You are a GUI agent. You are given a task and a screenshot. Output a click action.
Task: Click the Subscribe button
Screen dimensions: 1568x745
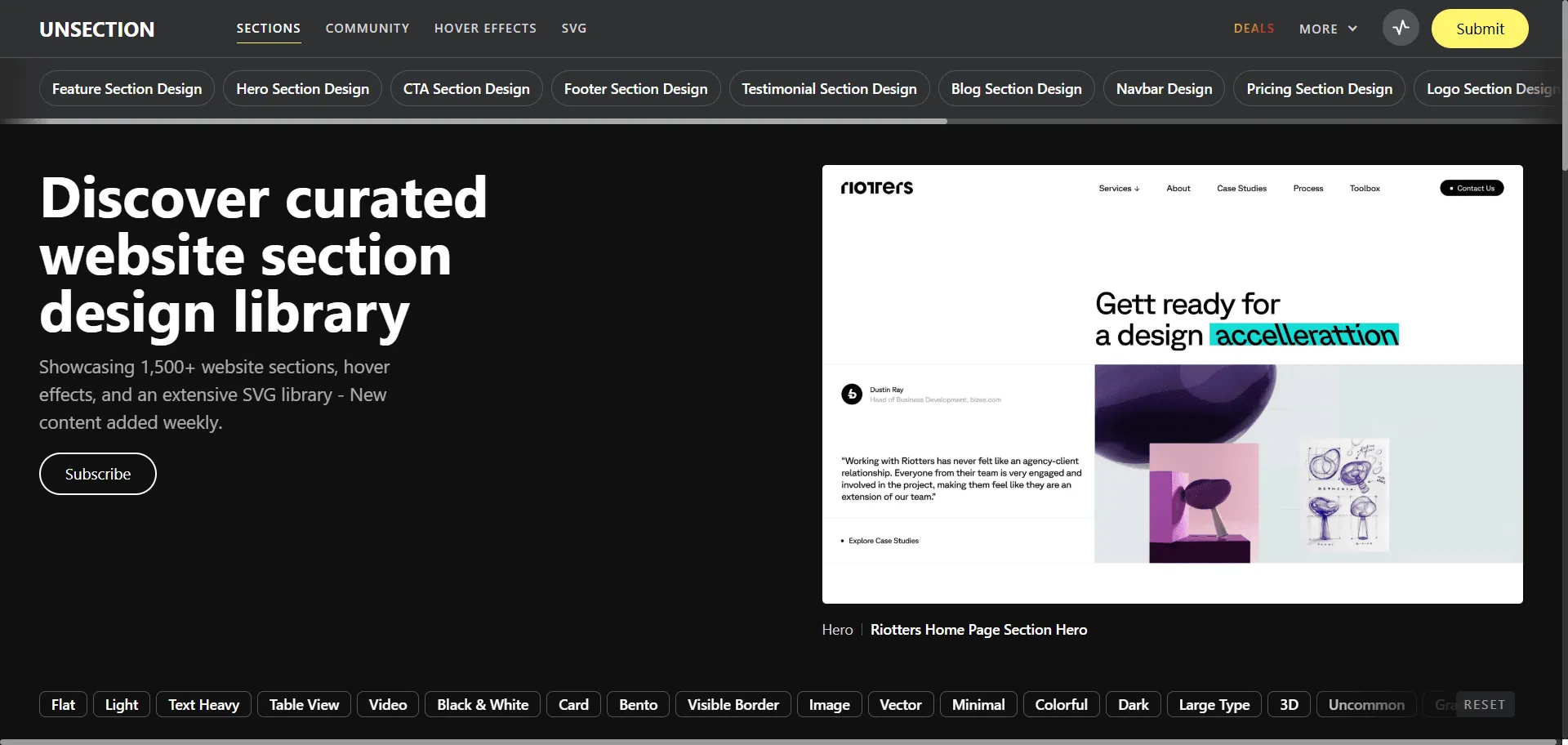97,474
